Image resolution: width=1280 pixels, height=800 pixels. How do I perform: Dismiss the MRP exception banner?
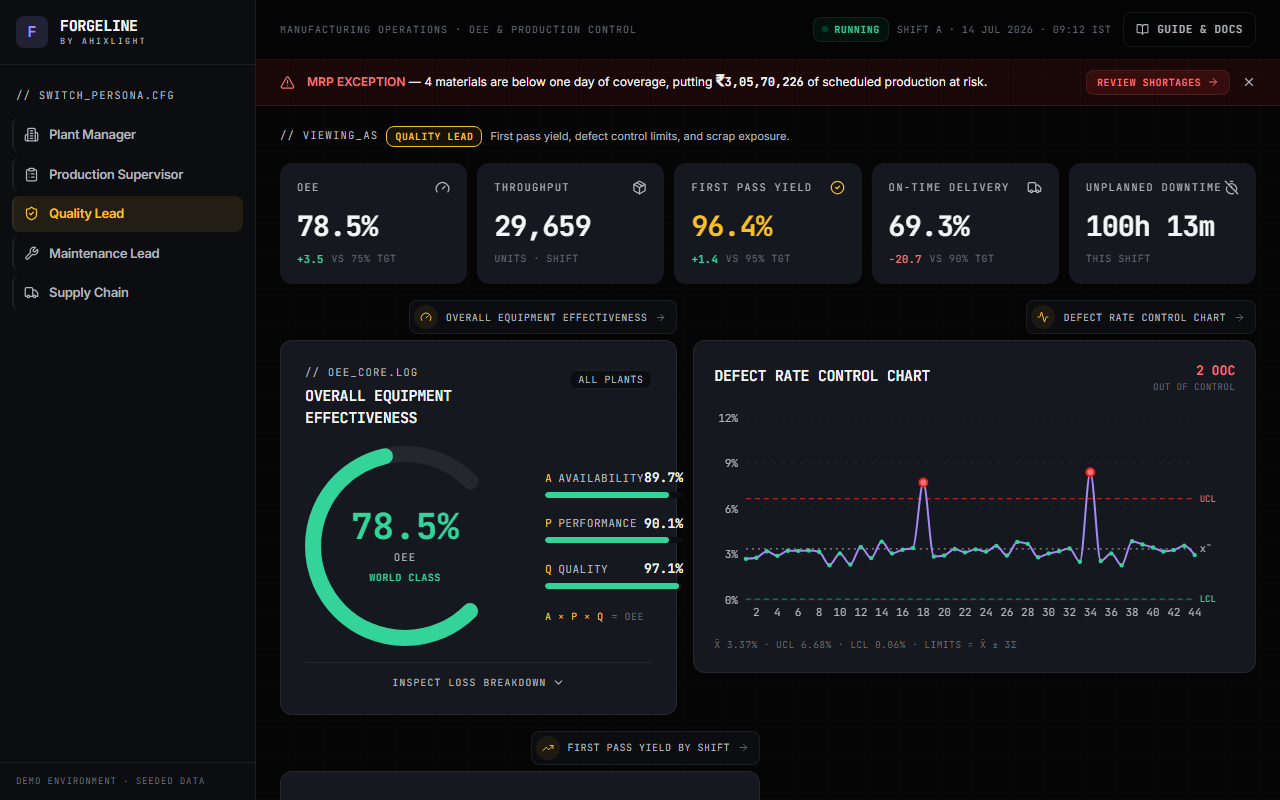(1248, 82)
